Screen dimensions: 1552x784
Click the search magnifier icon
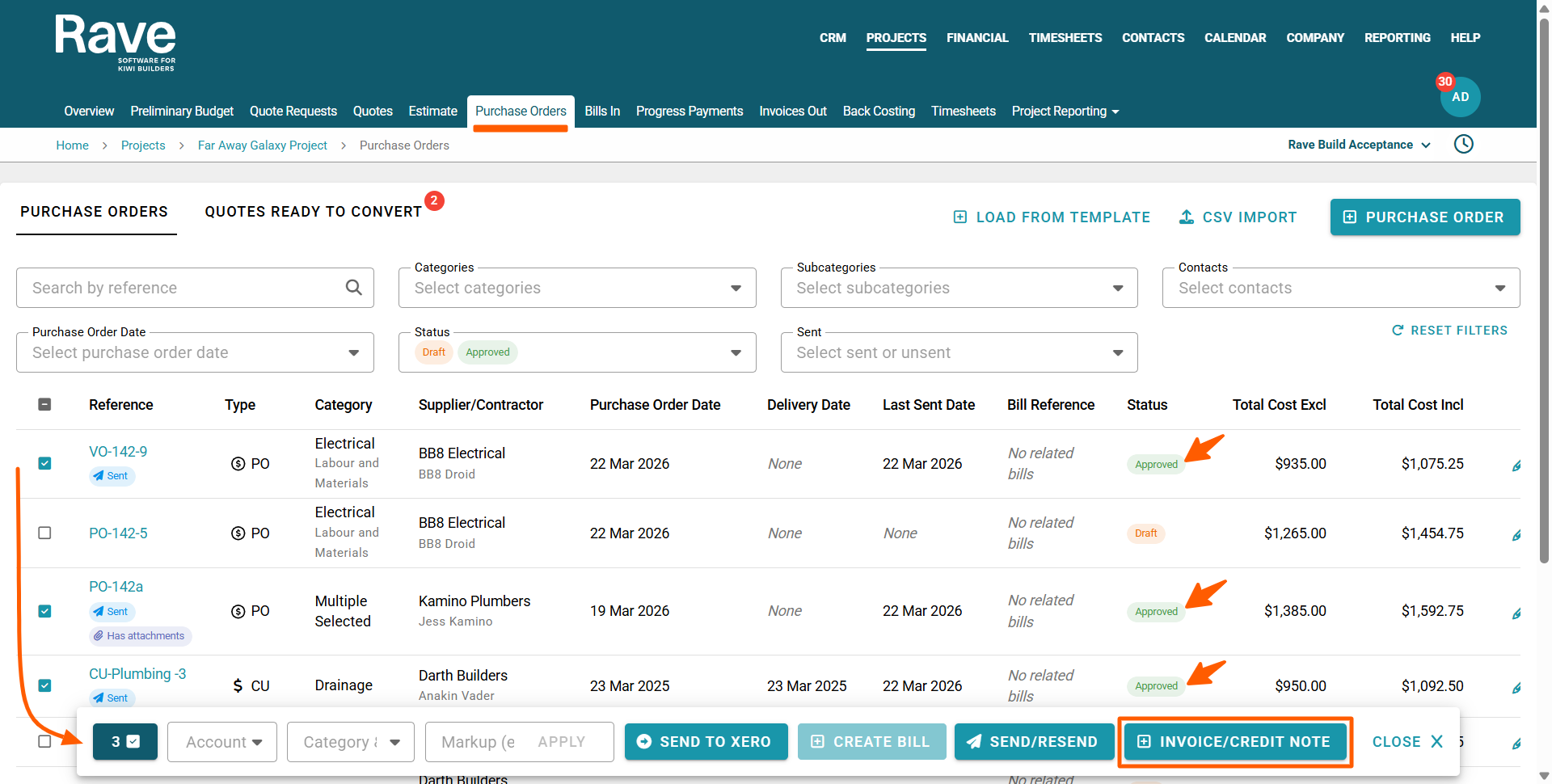tap(353, 288)
